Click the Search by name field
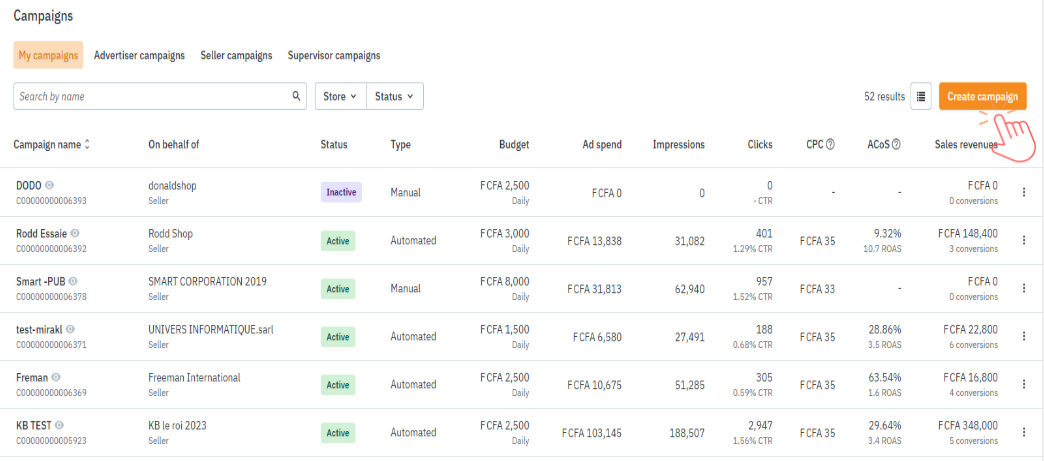The width and height of the screenshot is (1044, 461). pyautogui.click(x=150, y=97)
